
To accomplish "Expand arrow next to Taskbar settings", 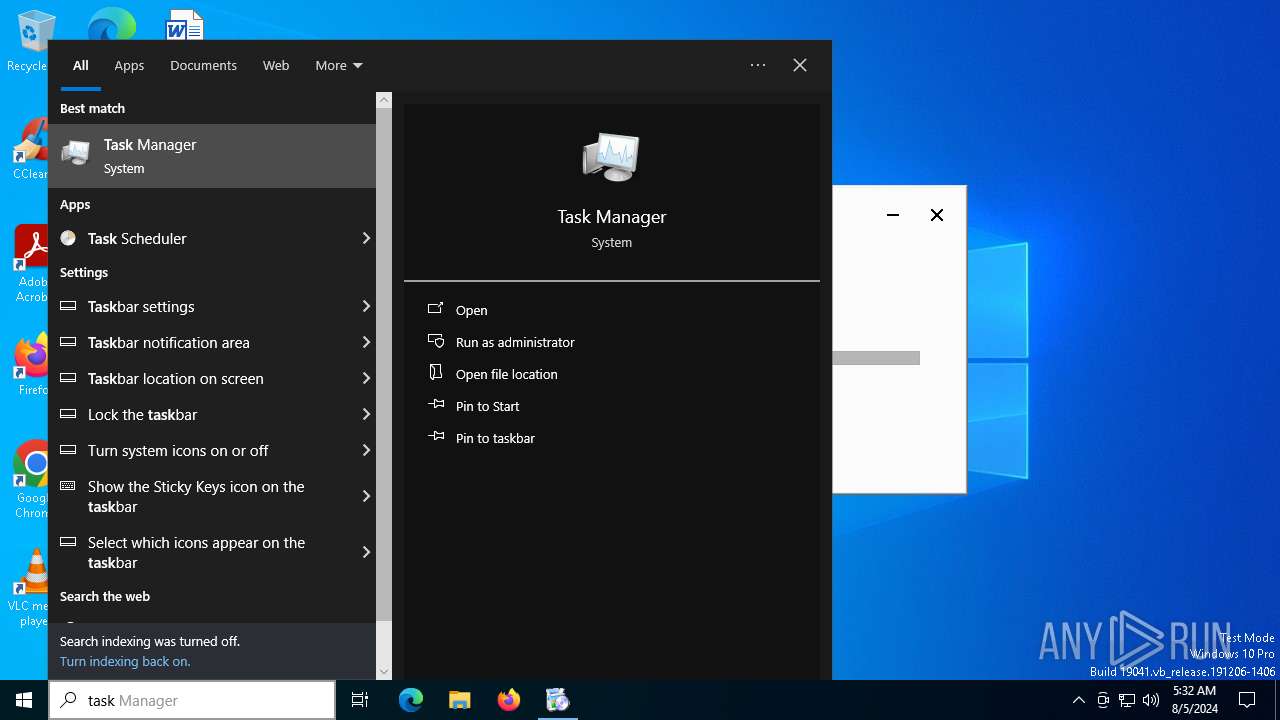I will [366, 306].
